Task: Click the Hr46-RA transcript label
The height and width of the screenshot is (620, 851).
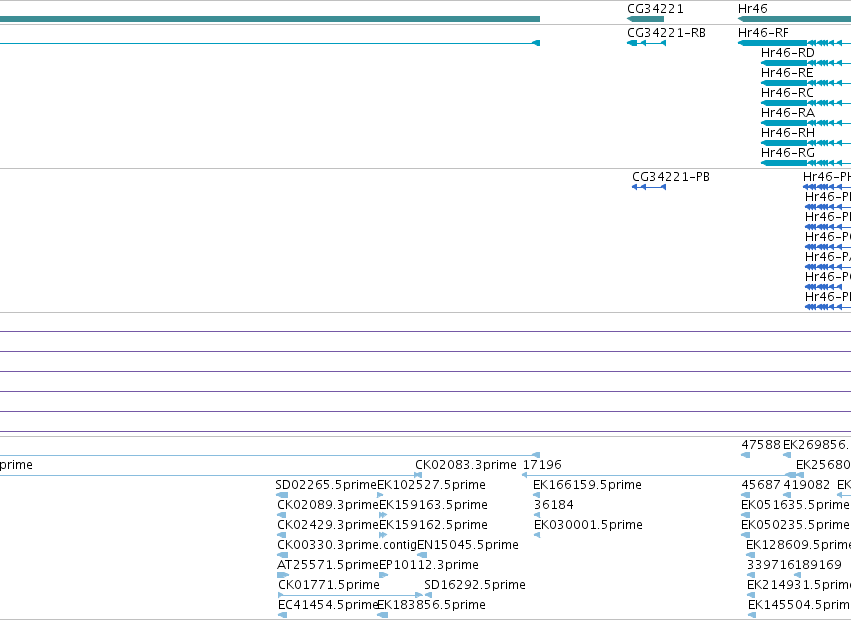Action: coord(788,113)
